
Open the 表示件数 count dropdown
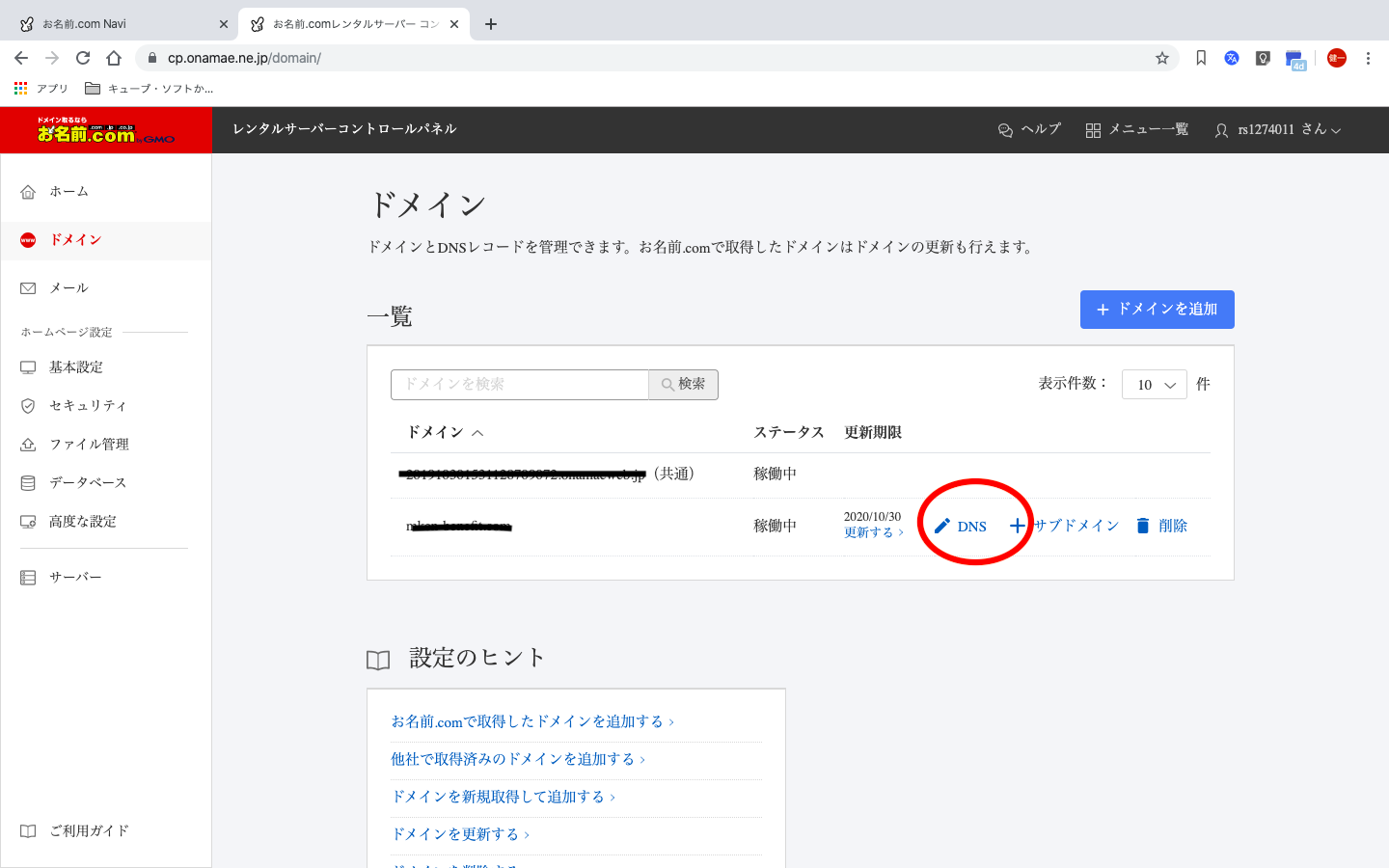(1154, 384)
